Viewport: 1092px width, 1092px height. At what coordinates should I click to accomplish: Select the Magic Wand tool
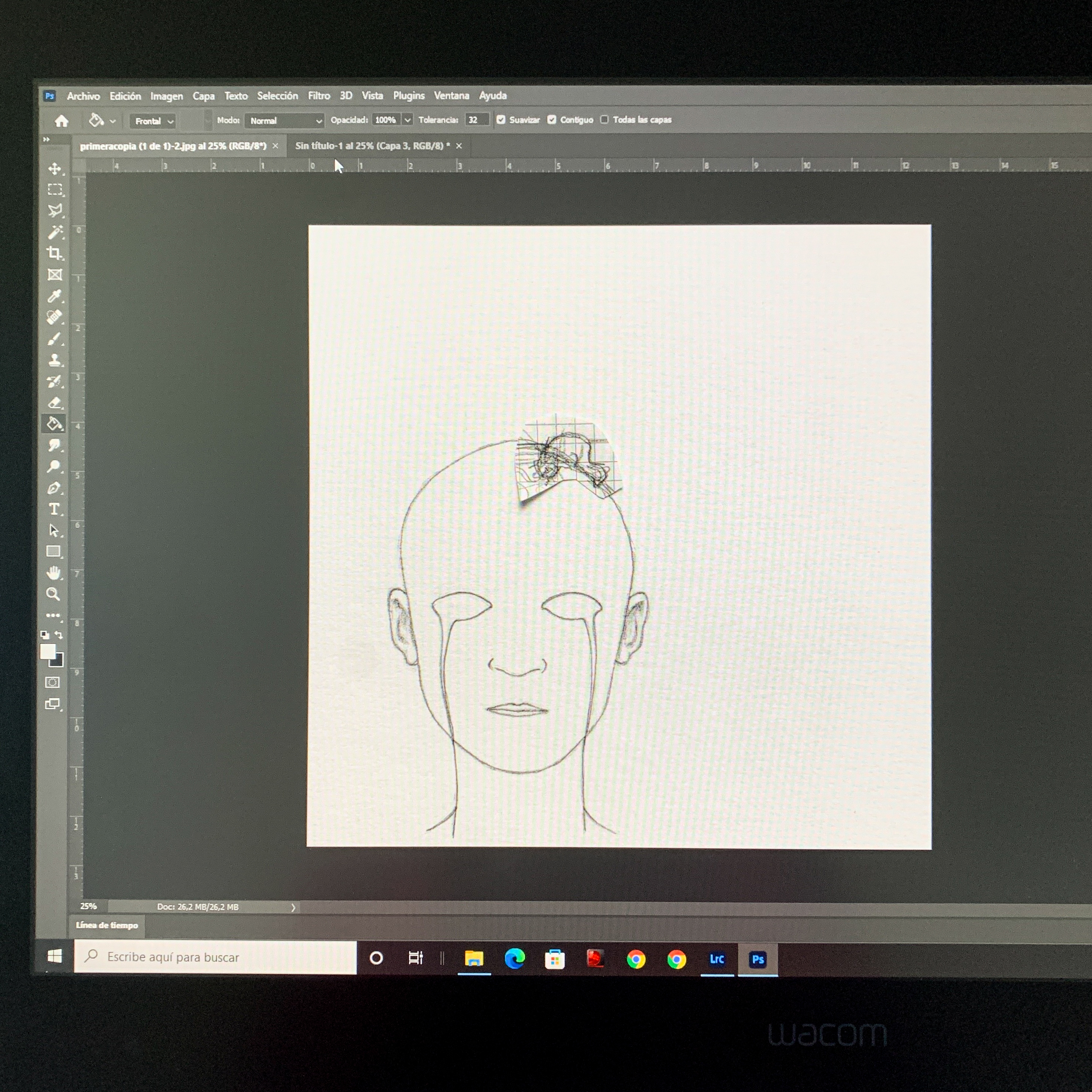[55, 232]
